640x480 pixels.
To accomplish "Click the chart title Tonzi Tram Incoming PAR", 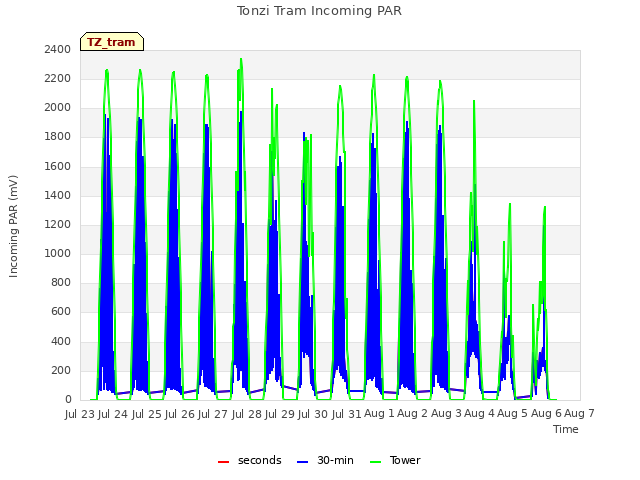I will tap(319, 11).
